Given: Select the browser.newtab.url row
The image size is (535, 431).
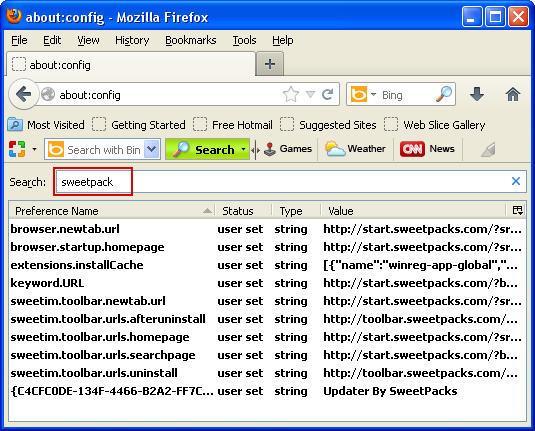Looking at the screenshot, I should [x=267, y=229].
